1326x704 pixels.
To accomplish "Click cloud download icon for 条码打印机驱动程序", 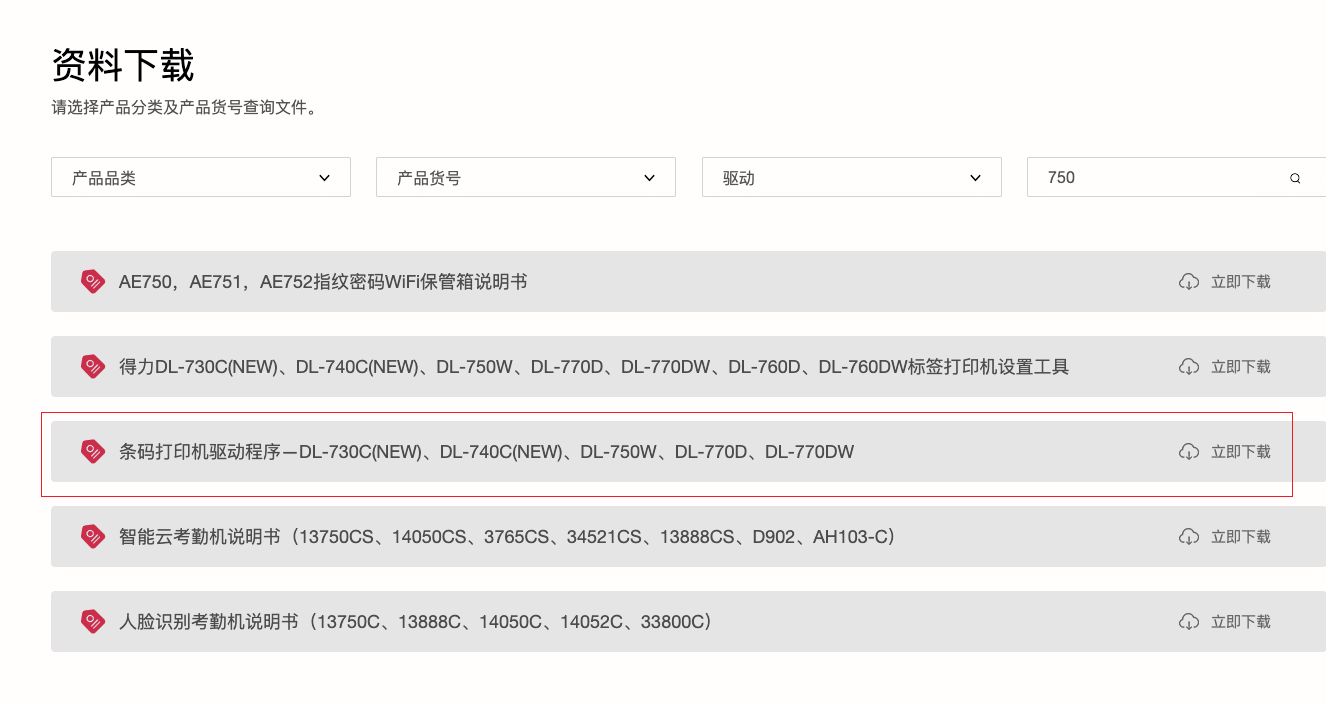I will pos(1188,452).
